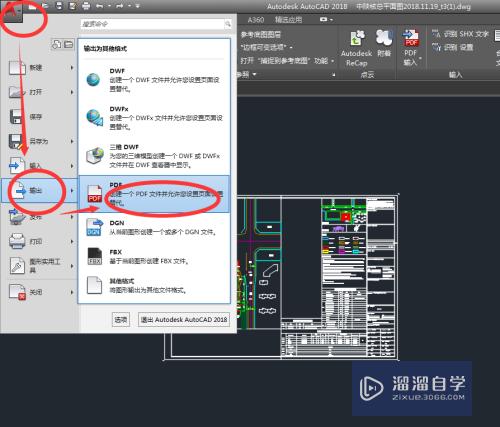500x427 pixels.
Task: Click the magnifier icon in the search box
Action: click(x=228, y=24)
